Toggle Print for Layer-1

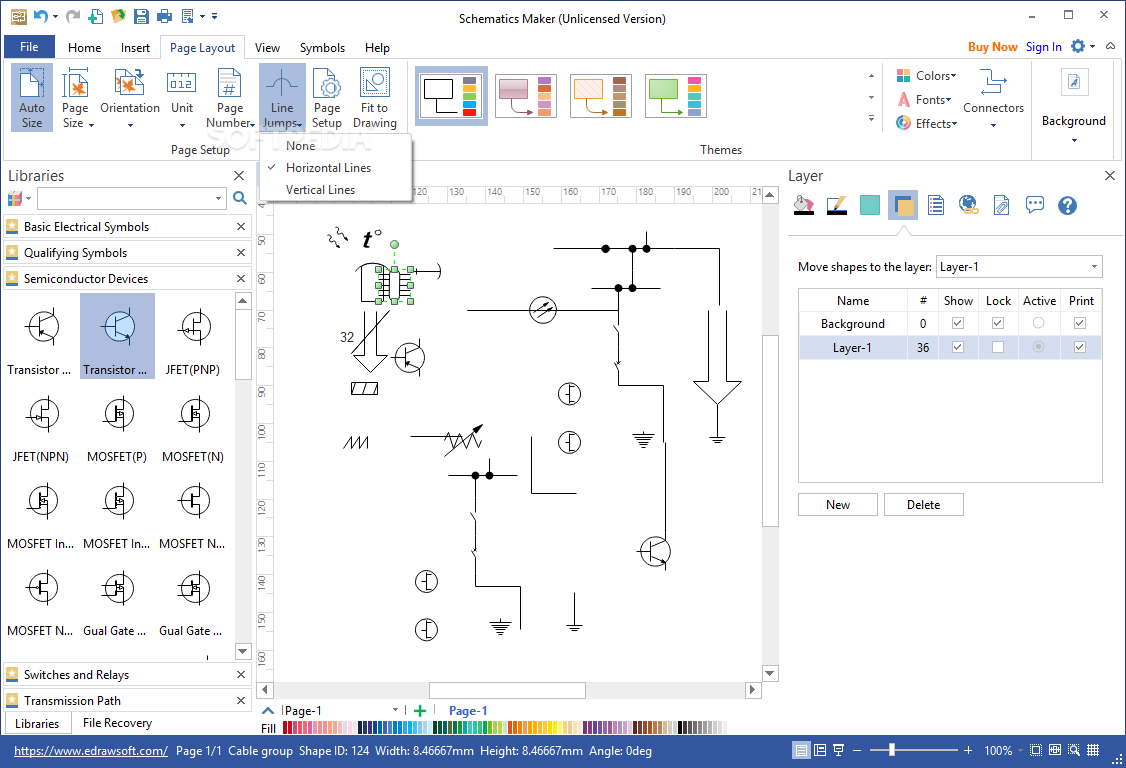click(x=1079, y=347)
